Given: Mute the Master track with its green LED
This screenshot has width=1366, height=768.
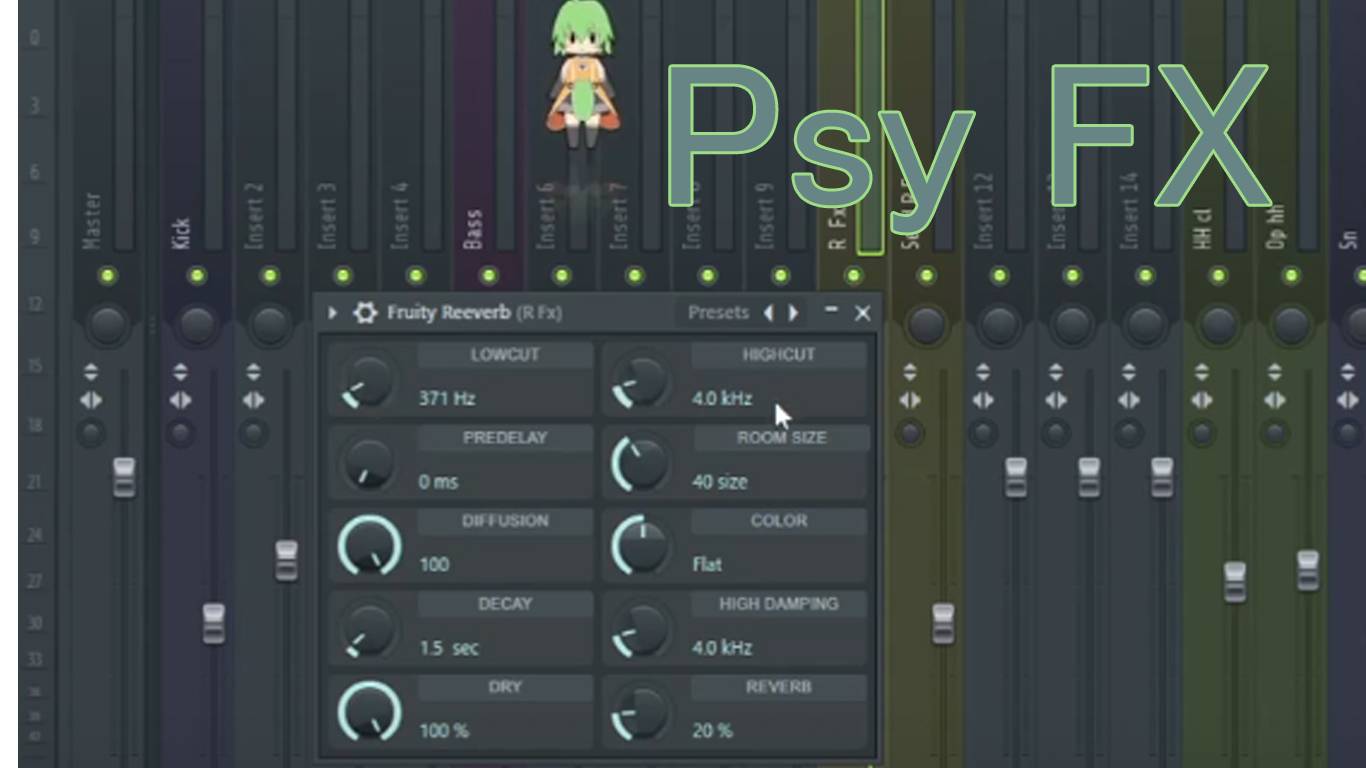Looking at the screenshot, I should [x=108, y=276].
